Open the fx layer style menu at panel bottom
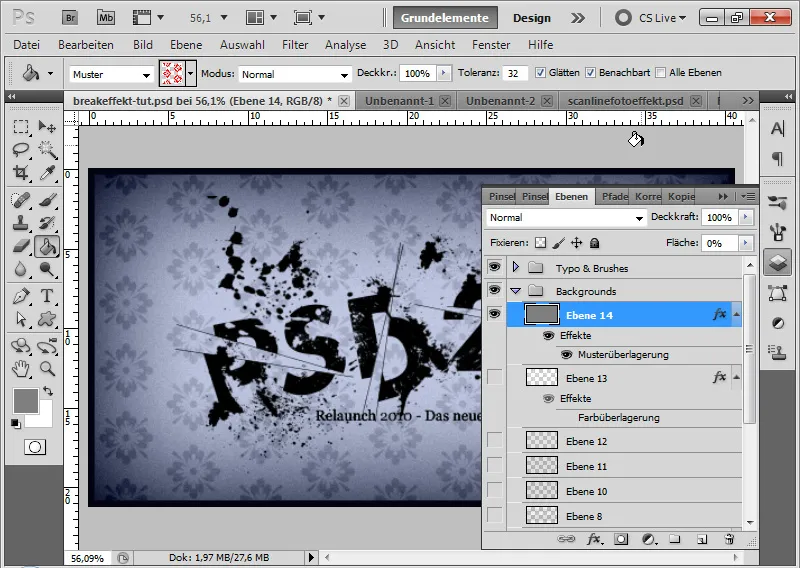The height and width of the screenshot is (568, 800). coord(594,539)
